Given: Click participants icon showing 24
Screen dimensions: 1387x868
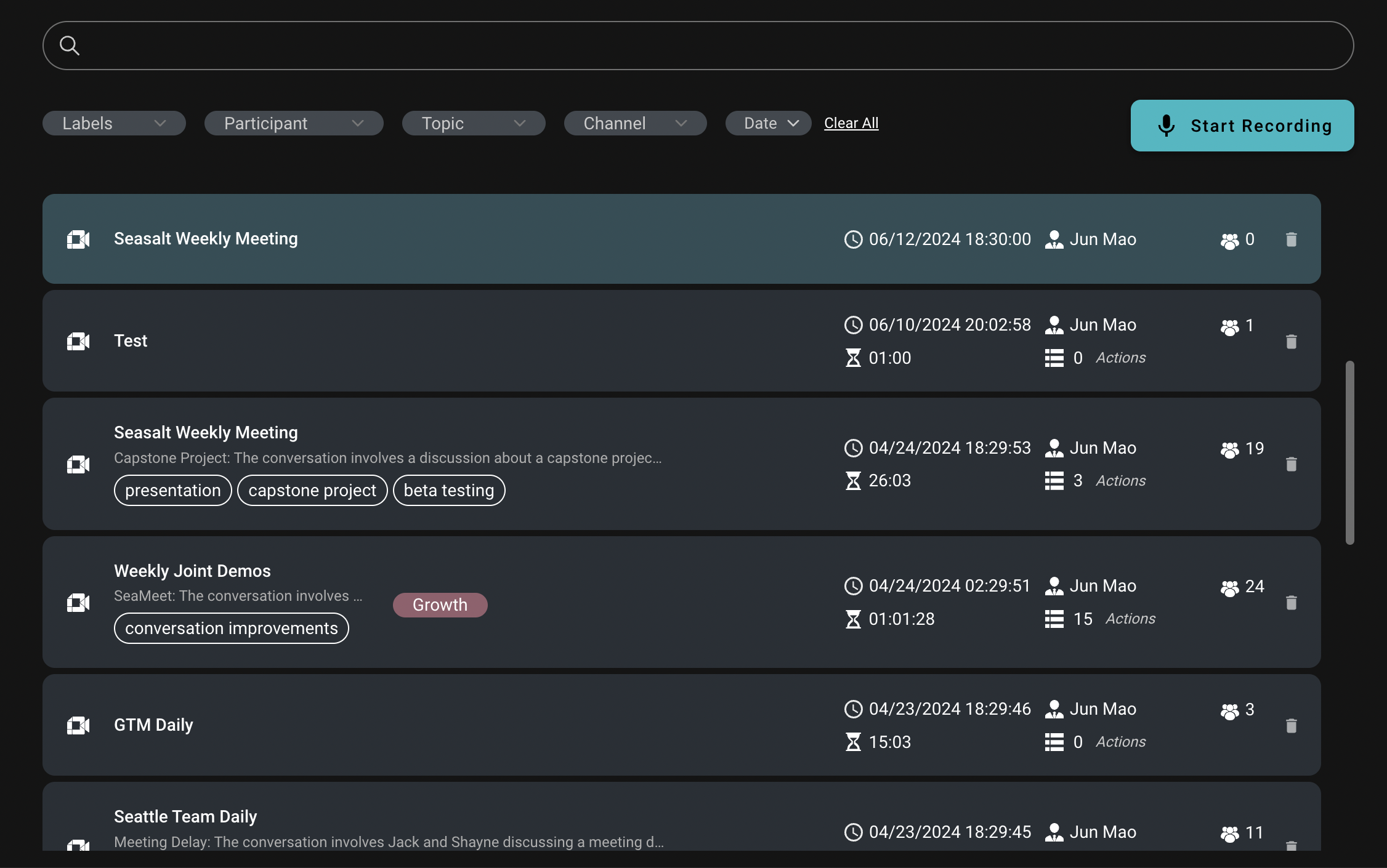Looking at the screenshot, I should coord(1229,588).
